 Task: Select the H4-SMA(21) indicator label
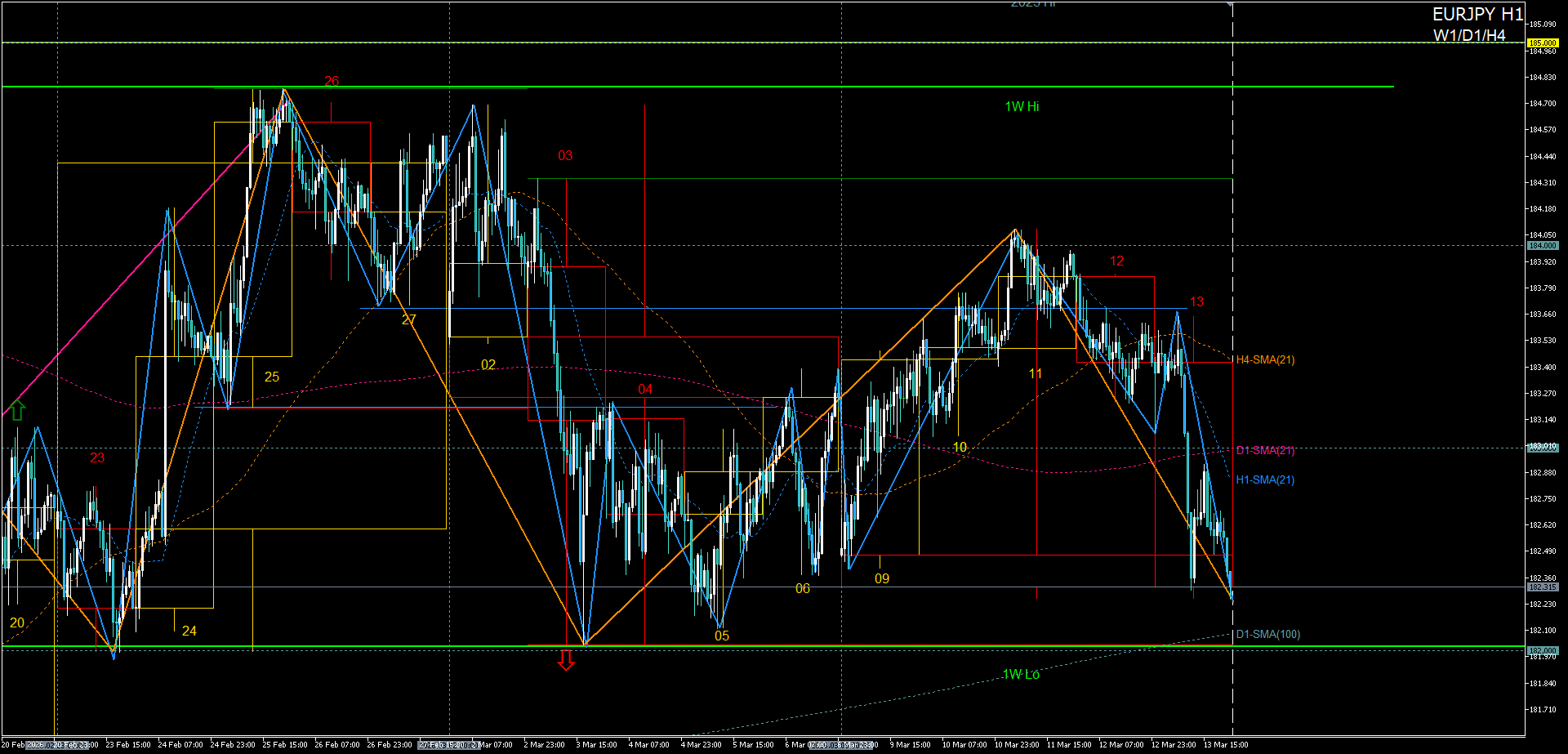pos(1265,360)
